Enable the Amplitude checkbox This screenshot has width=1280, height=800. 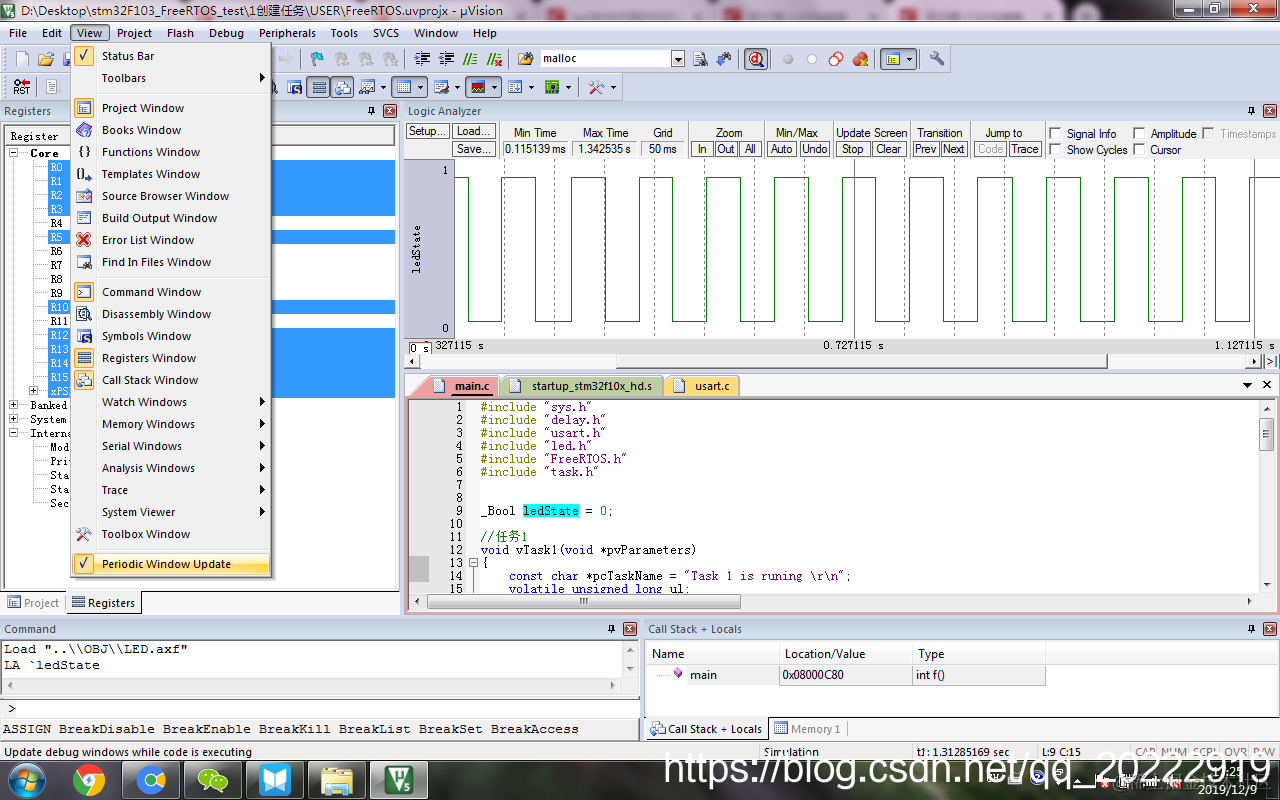[x=1139, y=133]
